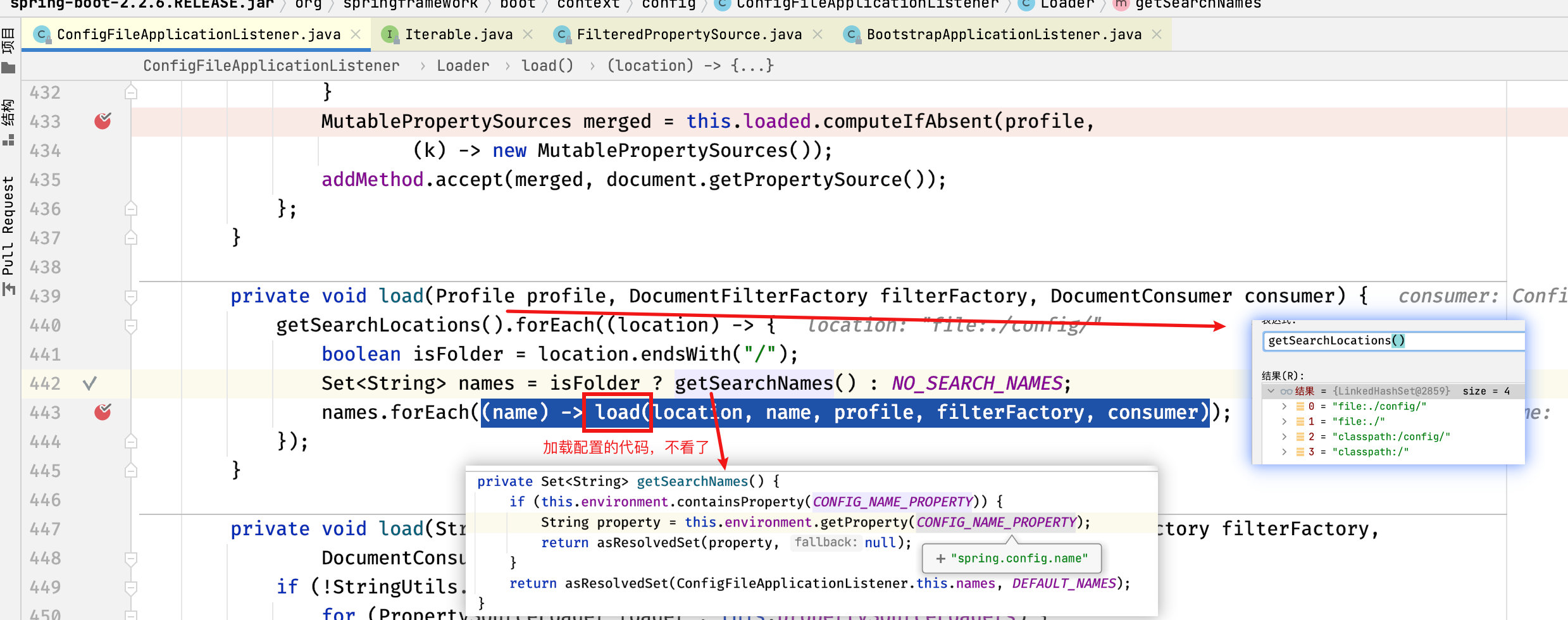Collapse code fold marker at line 432

[x=131, y=92]
